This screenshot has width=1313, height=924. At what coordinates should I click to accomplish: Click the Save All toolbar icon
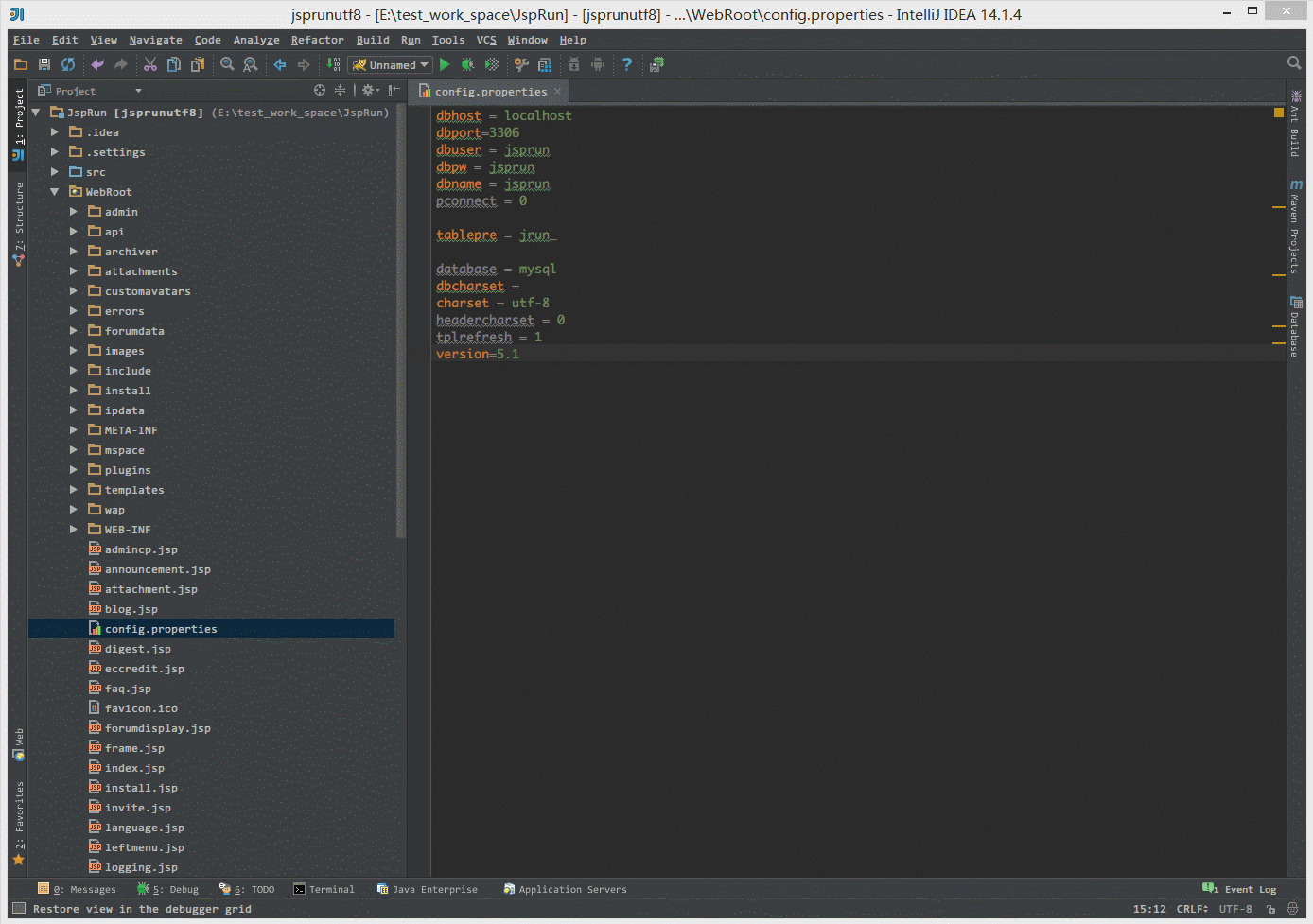(44, 64)
